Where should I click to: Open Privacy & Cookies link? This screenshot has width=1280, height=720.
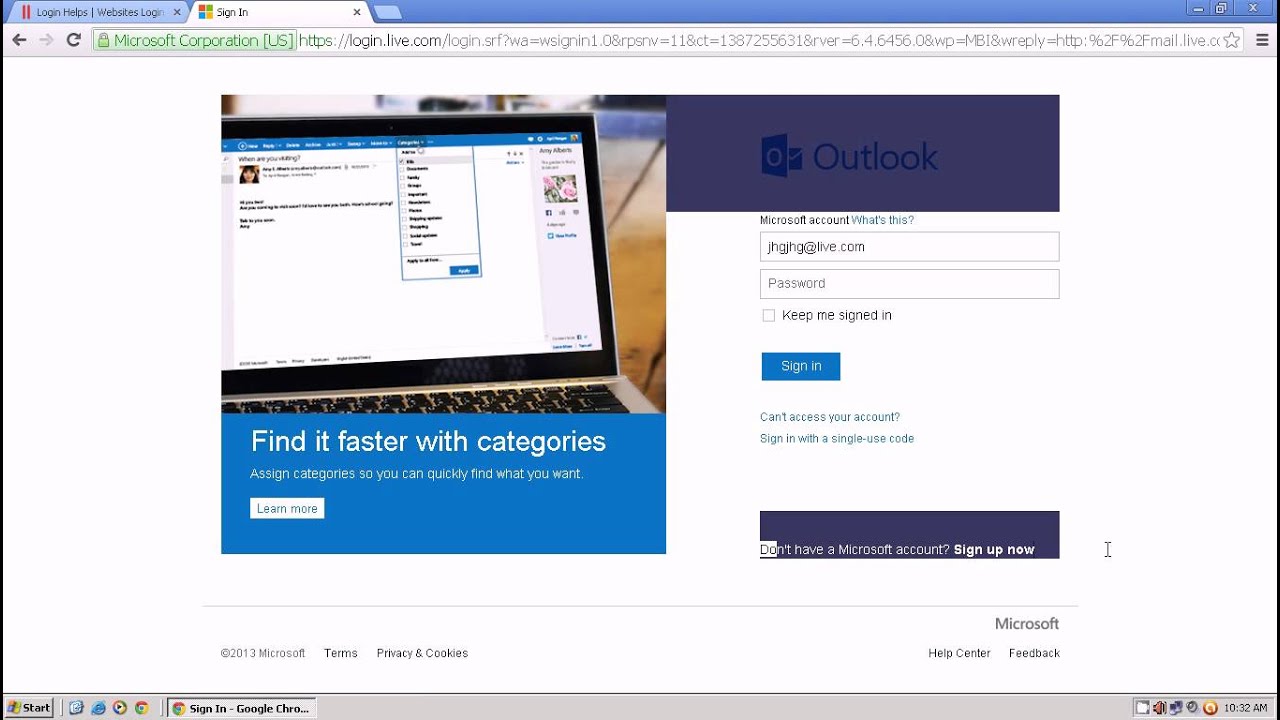point(422,653)
